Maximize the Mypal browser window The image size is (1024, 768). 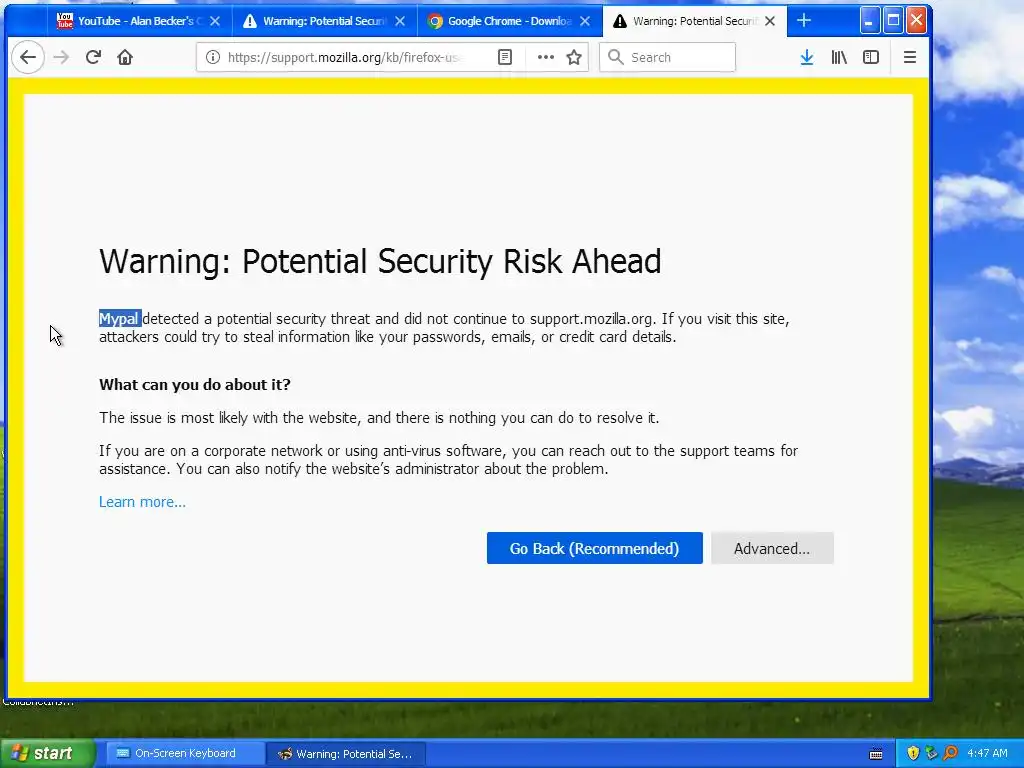(x=893, y=20)
